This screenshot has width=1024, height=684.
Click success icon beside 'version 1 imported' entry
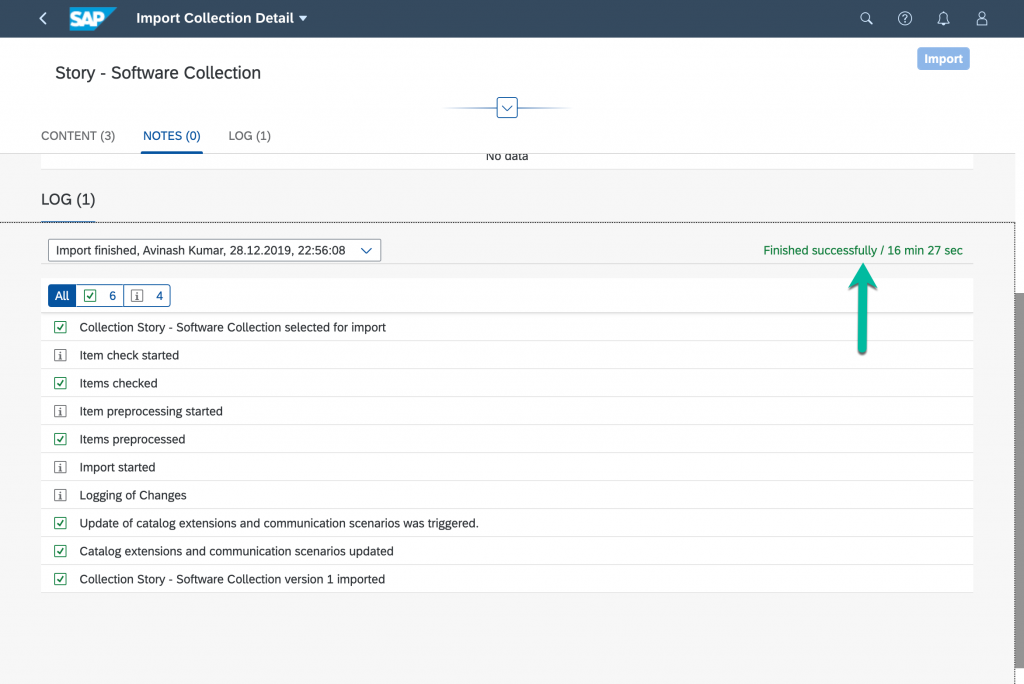point(60,579)
